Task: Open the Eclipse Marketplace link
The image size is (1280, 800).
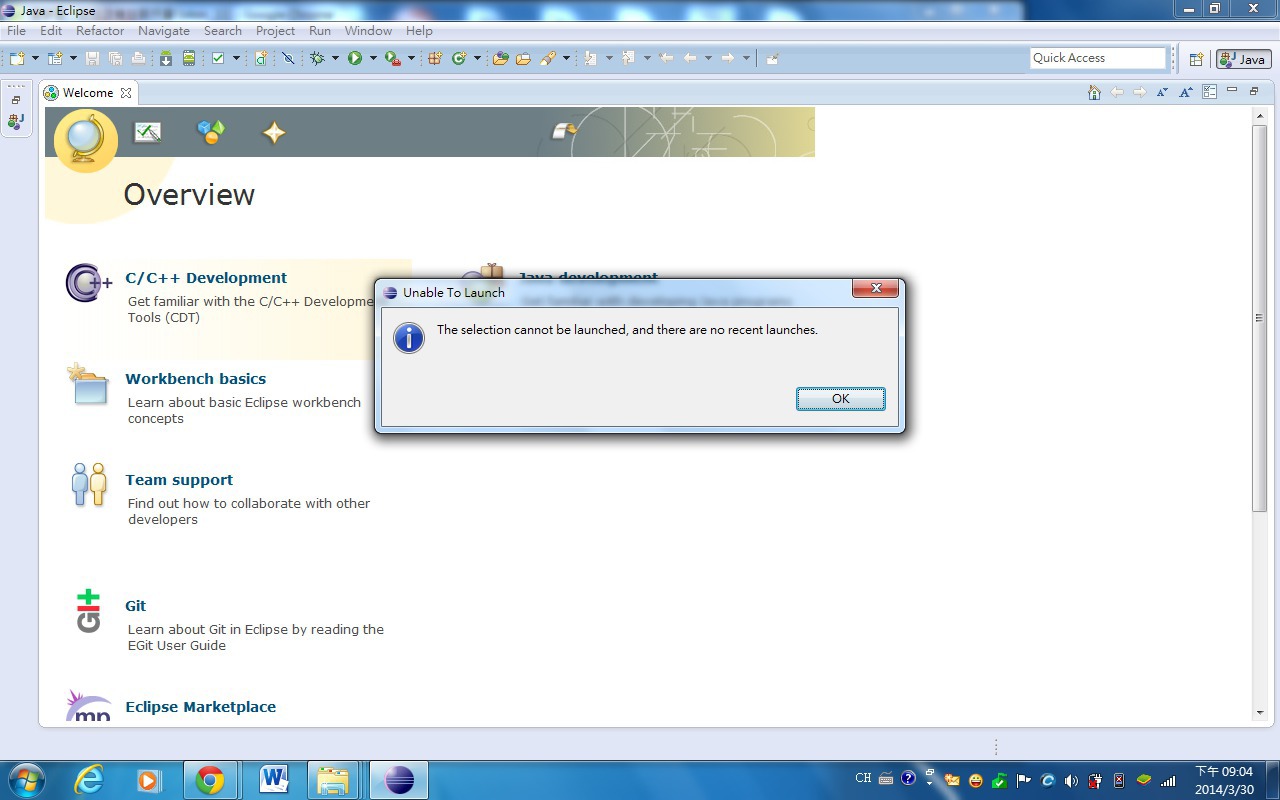Action: (201, 707)
